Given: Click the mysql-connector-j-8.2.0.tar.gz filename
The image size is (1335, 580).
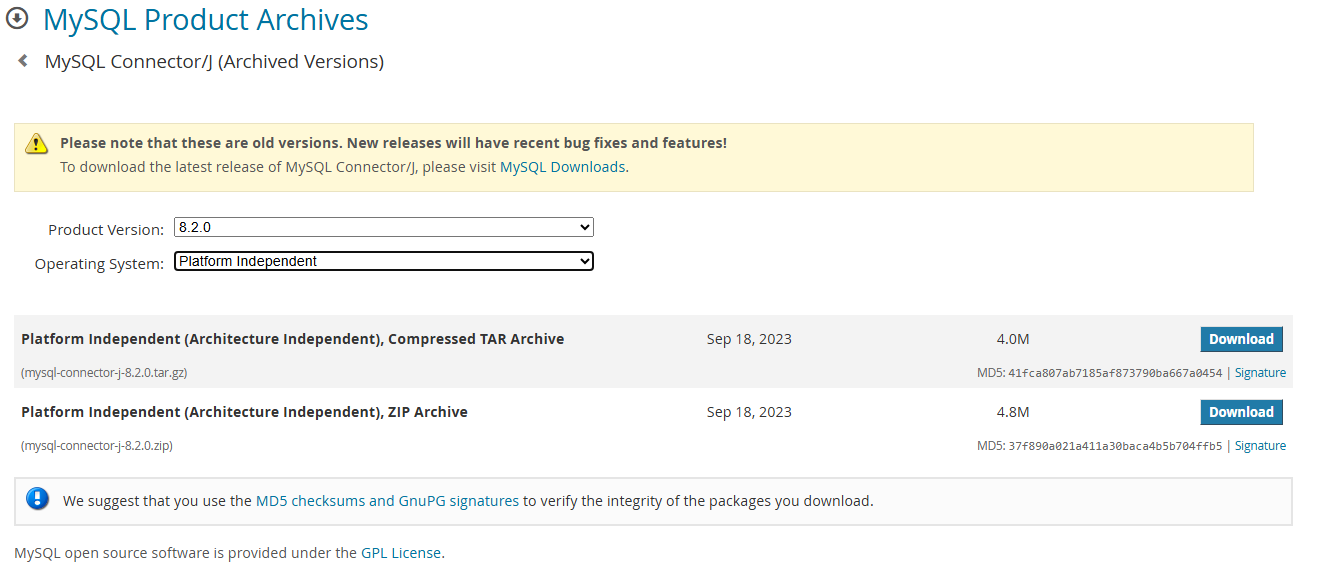Looking at the screenshot, I should (104, 373).
